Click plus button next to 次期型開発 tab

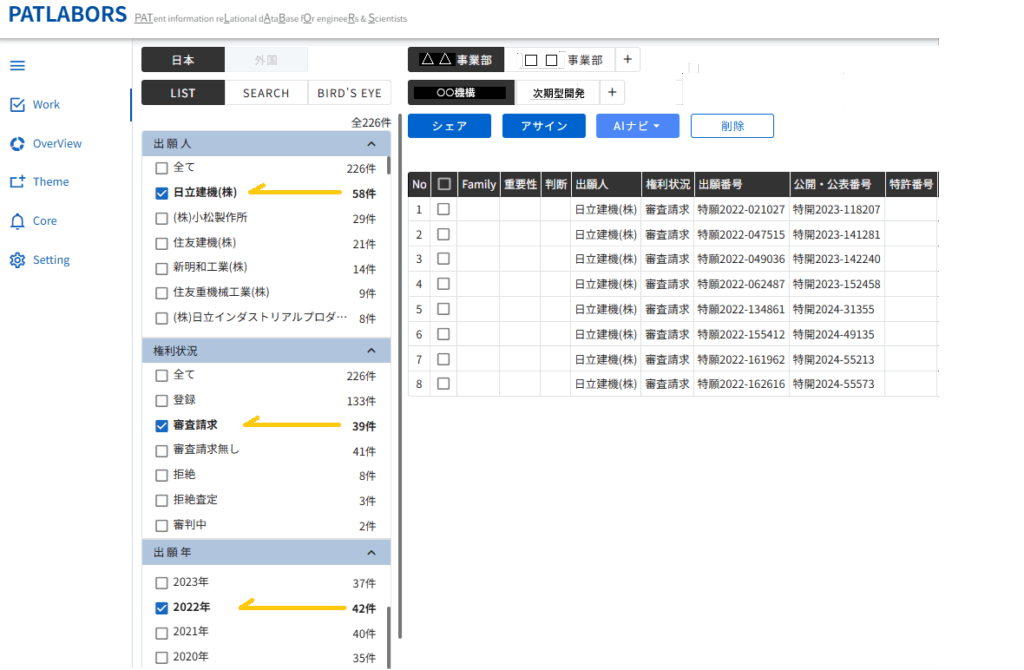[612, 93]
